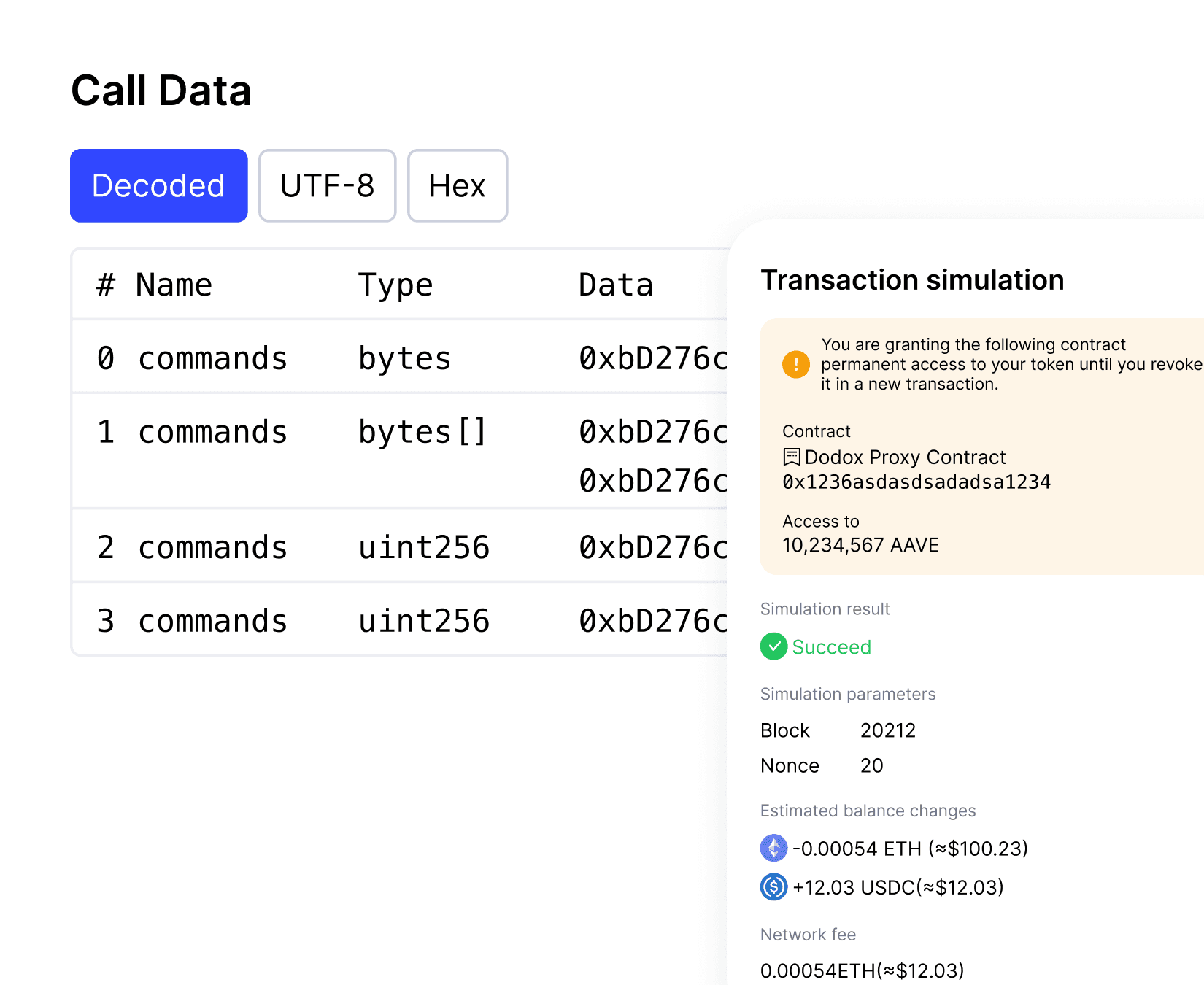1204x985 pixels.
Task: Select the commands name in row 1
Action: tap(212, 432)
